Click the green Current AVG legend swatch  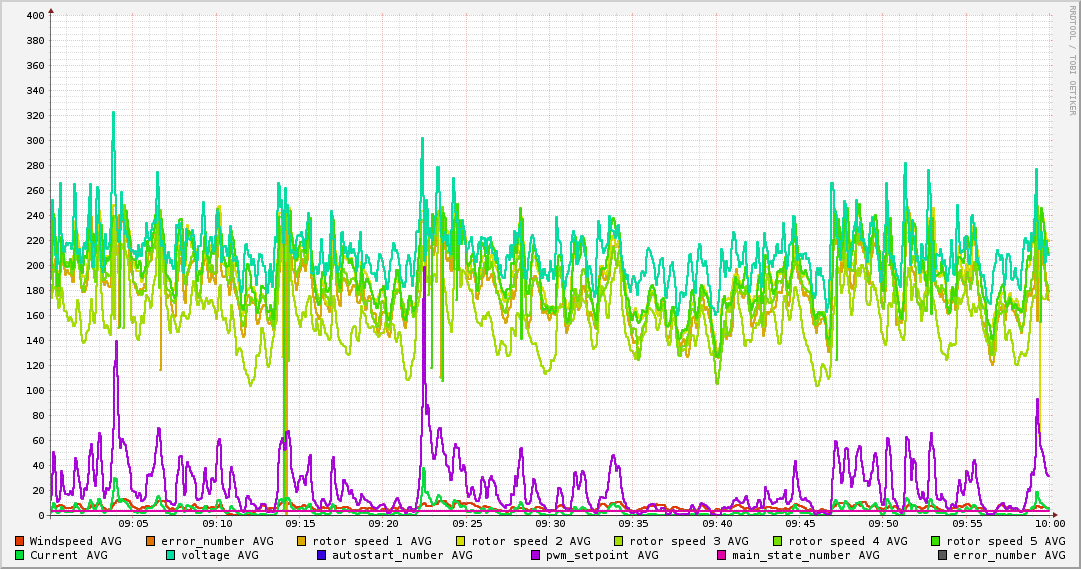(19, 555)
